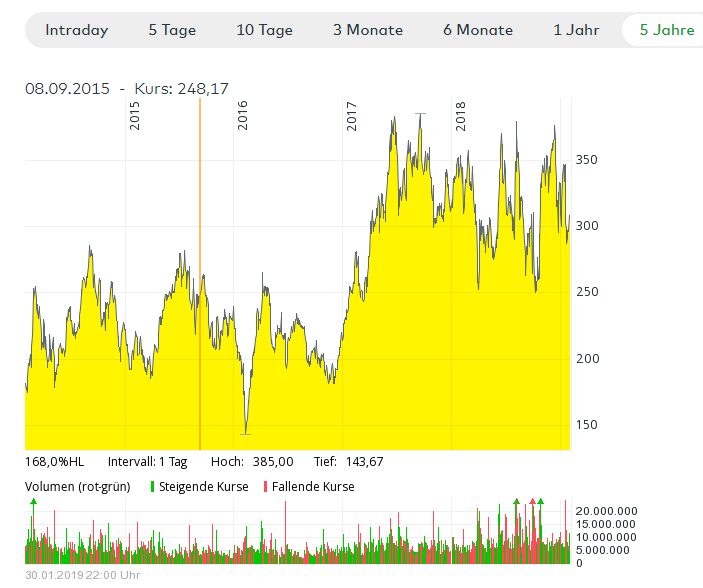Click the red Fallende Kurse legend swatch

pos(265,487)
